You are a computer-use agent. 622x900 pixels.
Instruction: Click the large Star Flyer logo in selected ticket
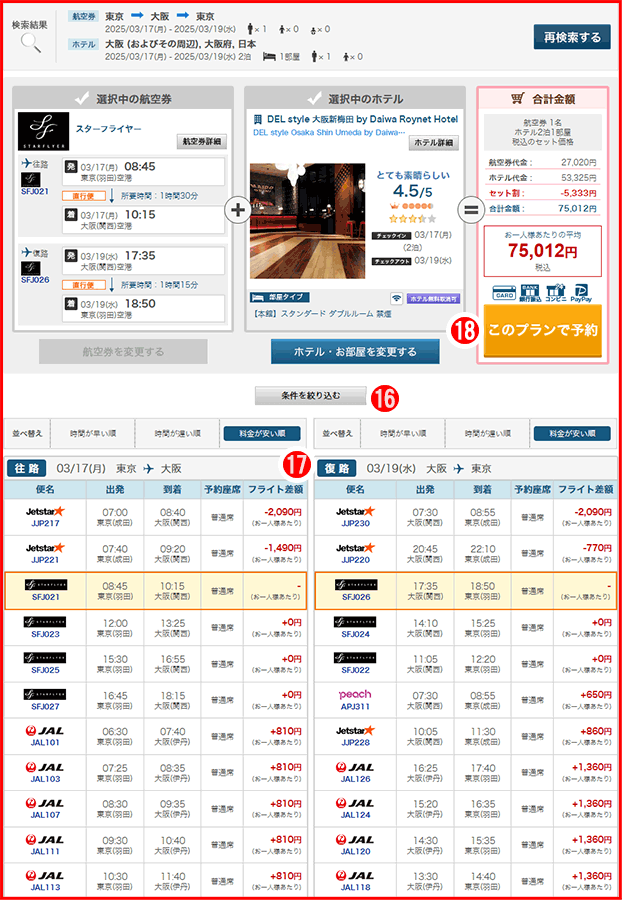(44, 129)
